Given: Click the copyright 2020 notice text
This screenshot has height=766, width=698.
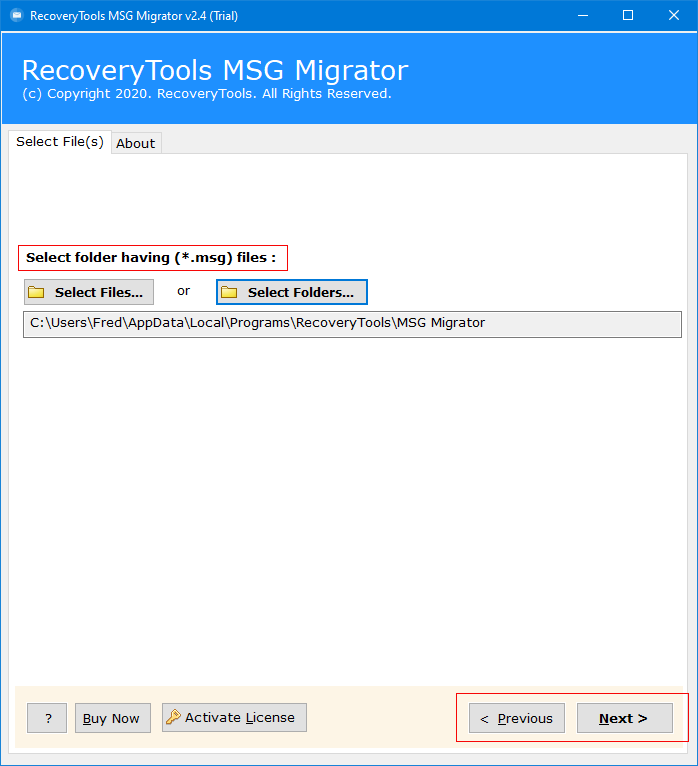Looking at the screenshot, I should [207, 94].
